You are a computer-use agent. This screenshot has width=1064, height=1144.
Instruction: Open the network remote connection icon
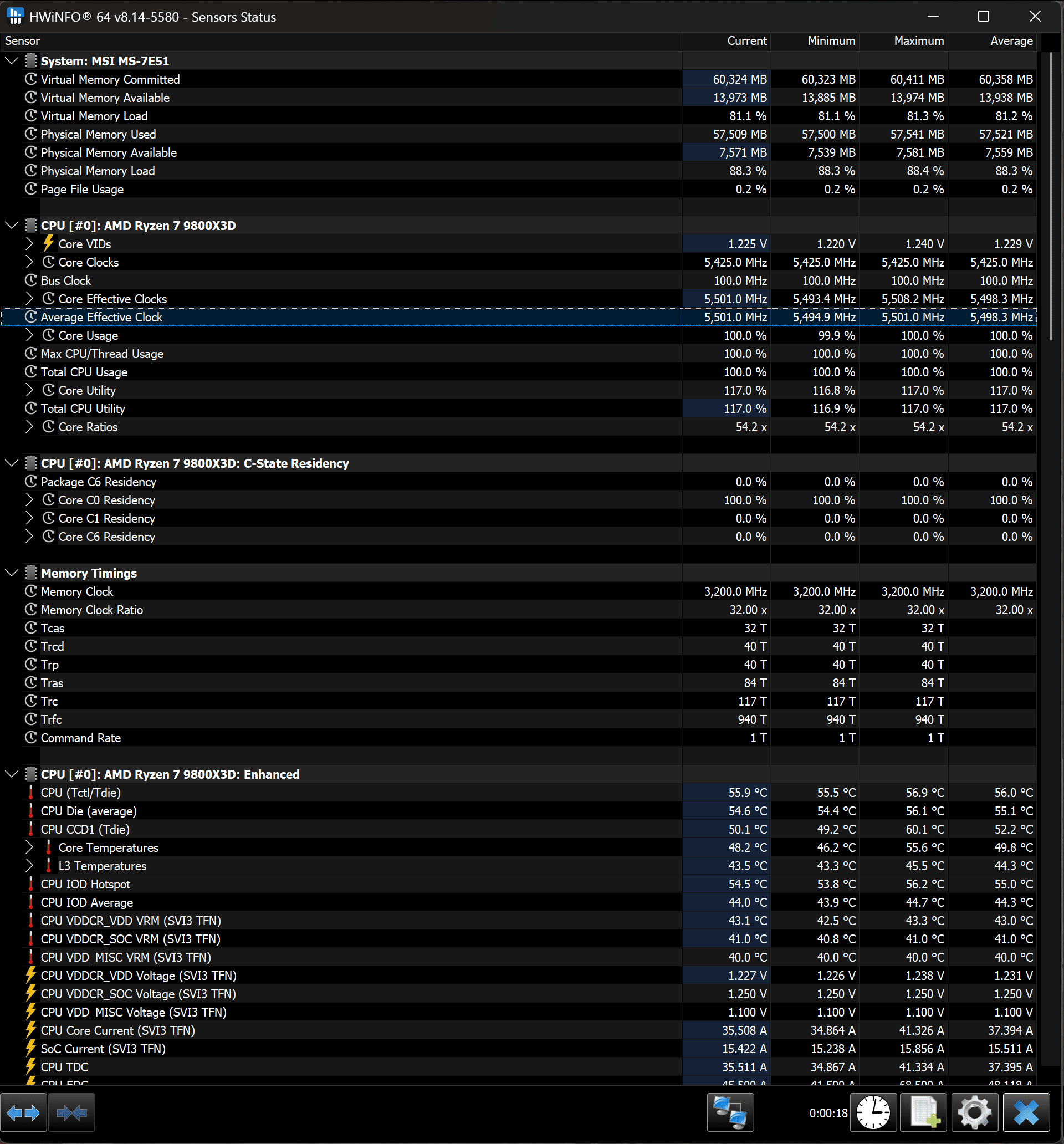(x=730, y=1112)
